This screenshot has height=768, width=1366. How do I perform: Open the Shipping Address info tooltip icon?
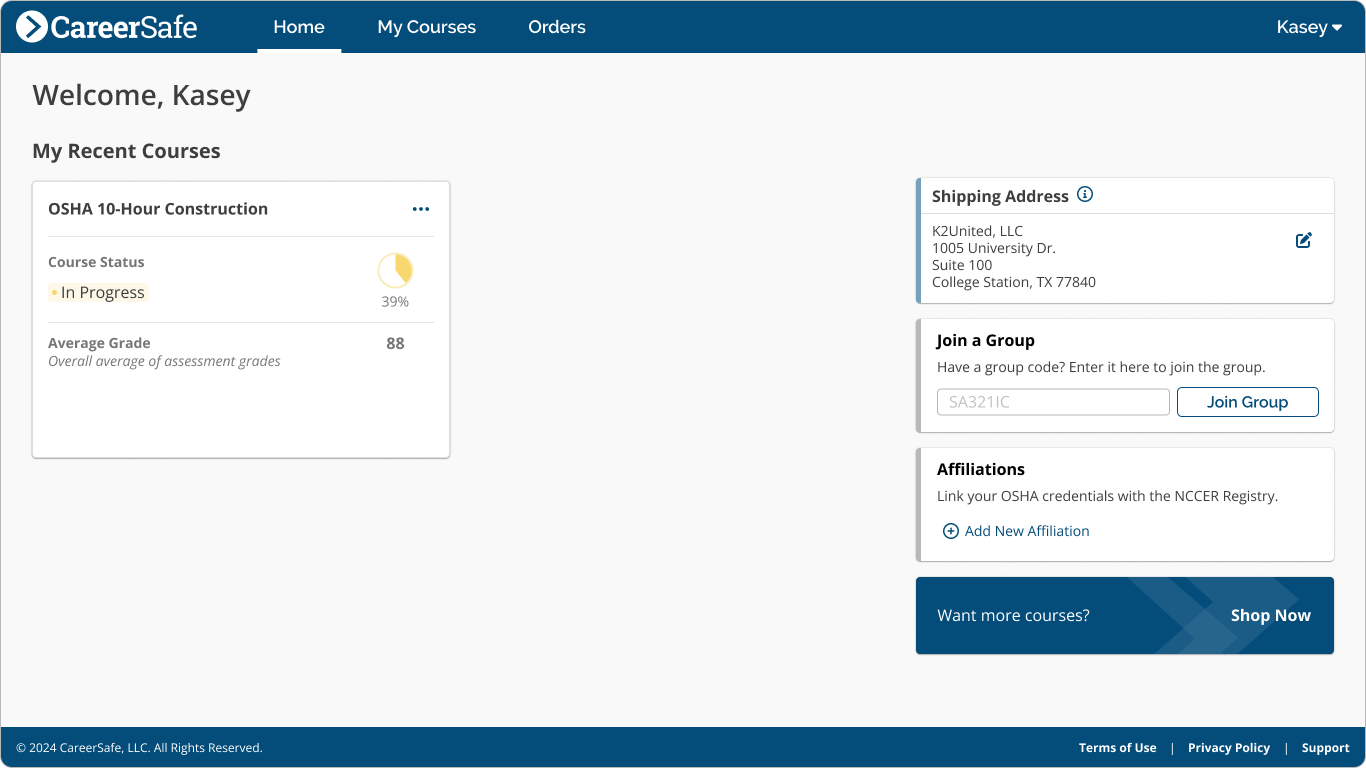[1085, 194]
